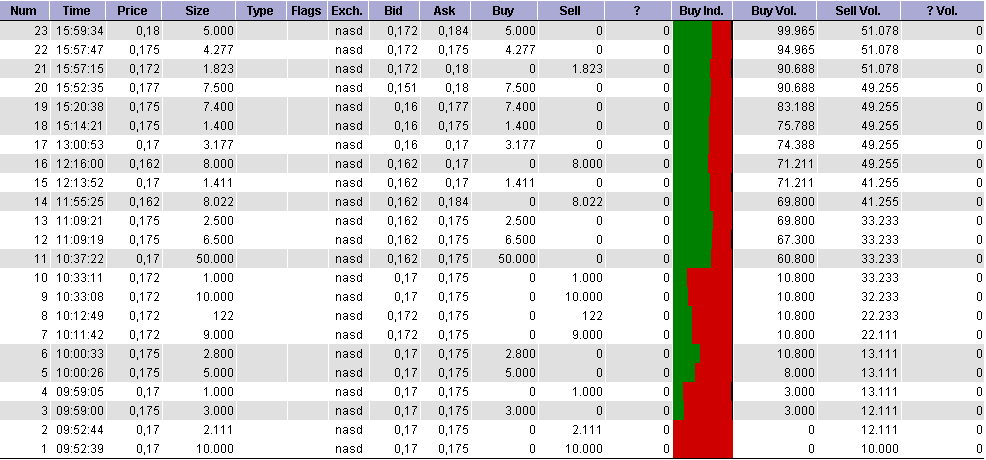This screenshot has height=460, width=986.
Task: Click the price 0,18 in row 23
Action: point(148,30)
